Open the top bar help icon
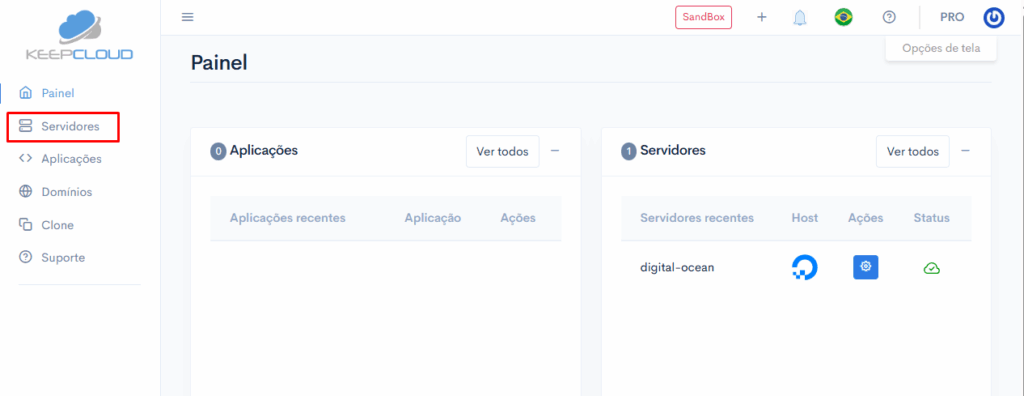 (x=889, y=17)
